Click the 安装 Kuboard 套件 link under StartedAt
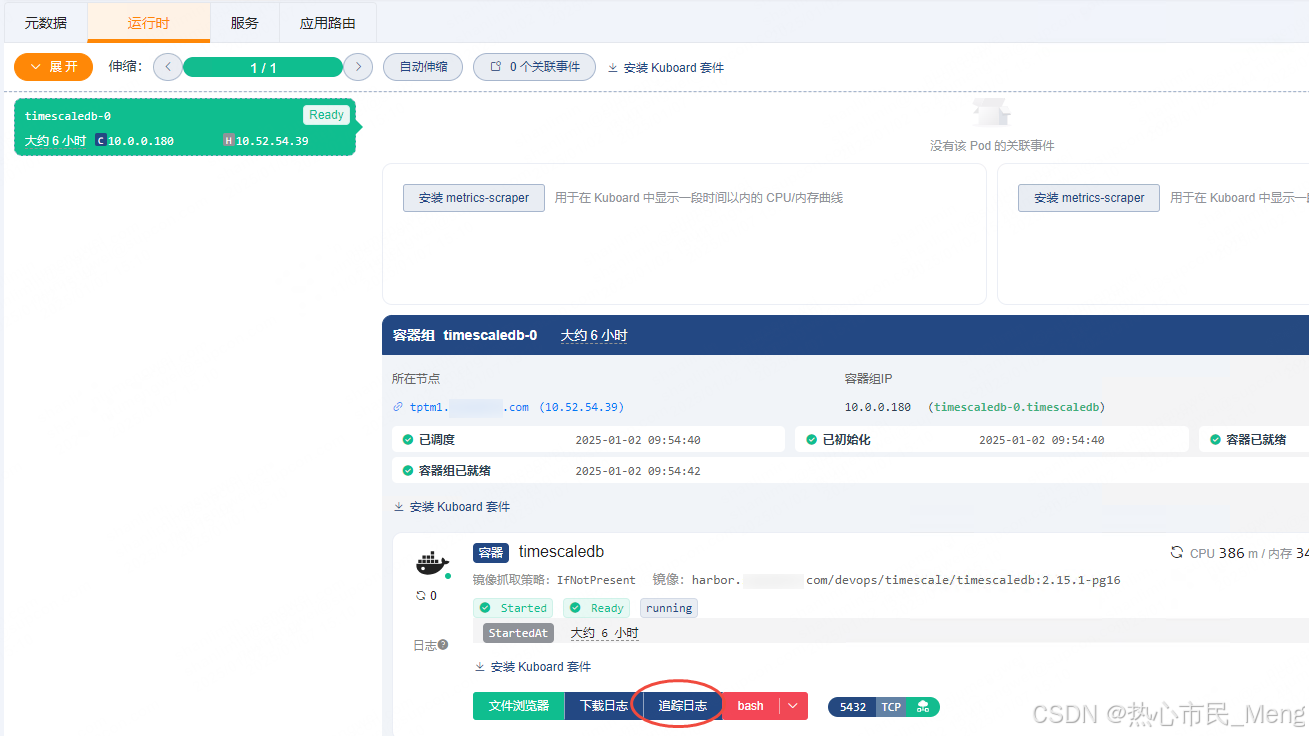 tap(533, 667)
